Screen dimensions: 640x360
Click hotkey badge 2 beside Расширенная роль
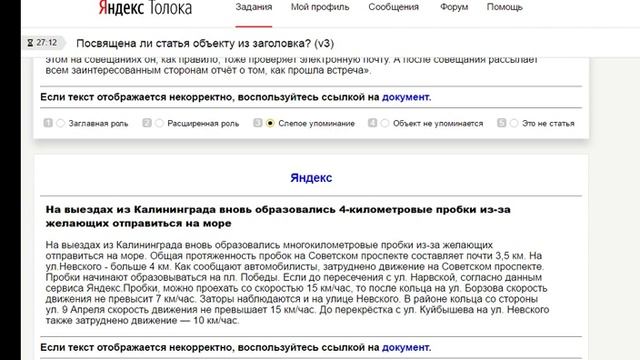147,123
